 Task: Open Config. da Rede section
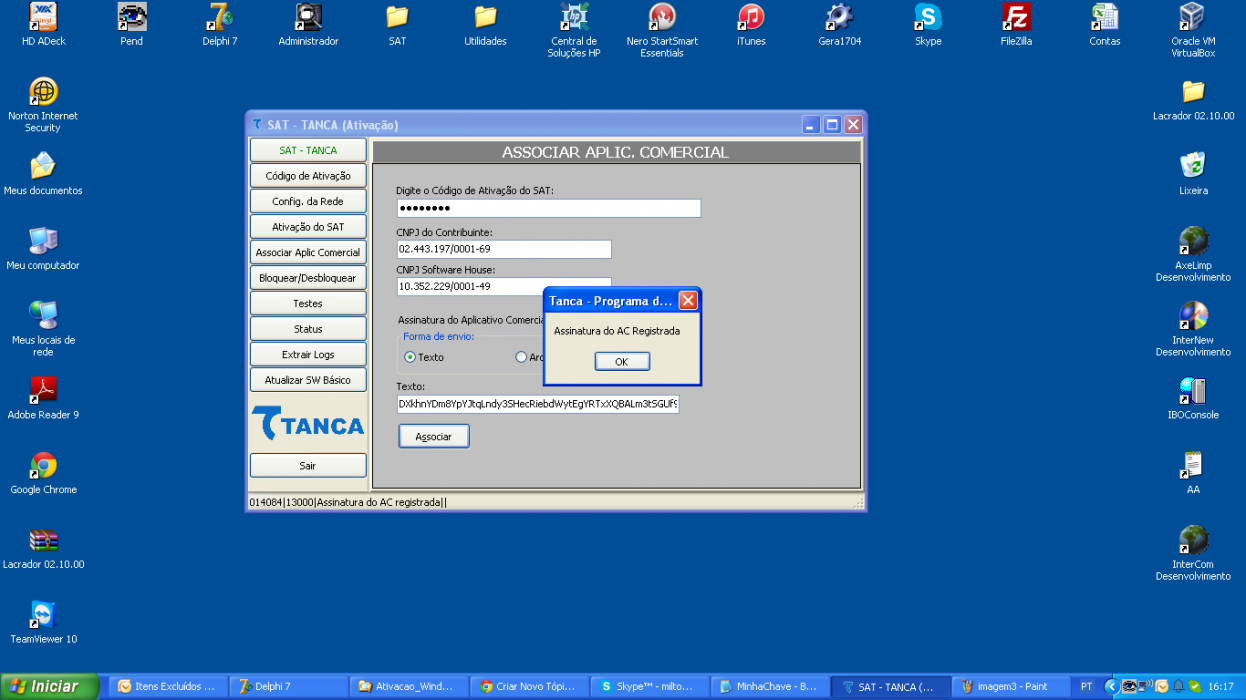tap(308, 201)
